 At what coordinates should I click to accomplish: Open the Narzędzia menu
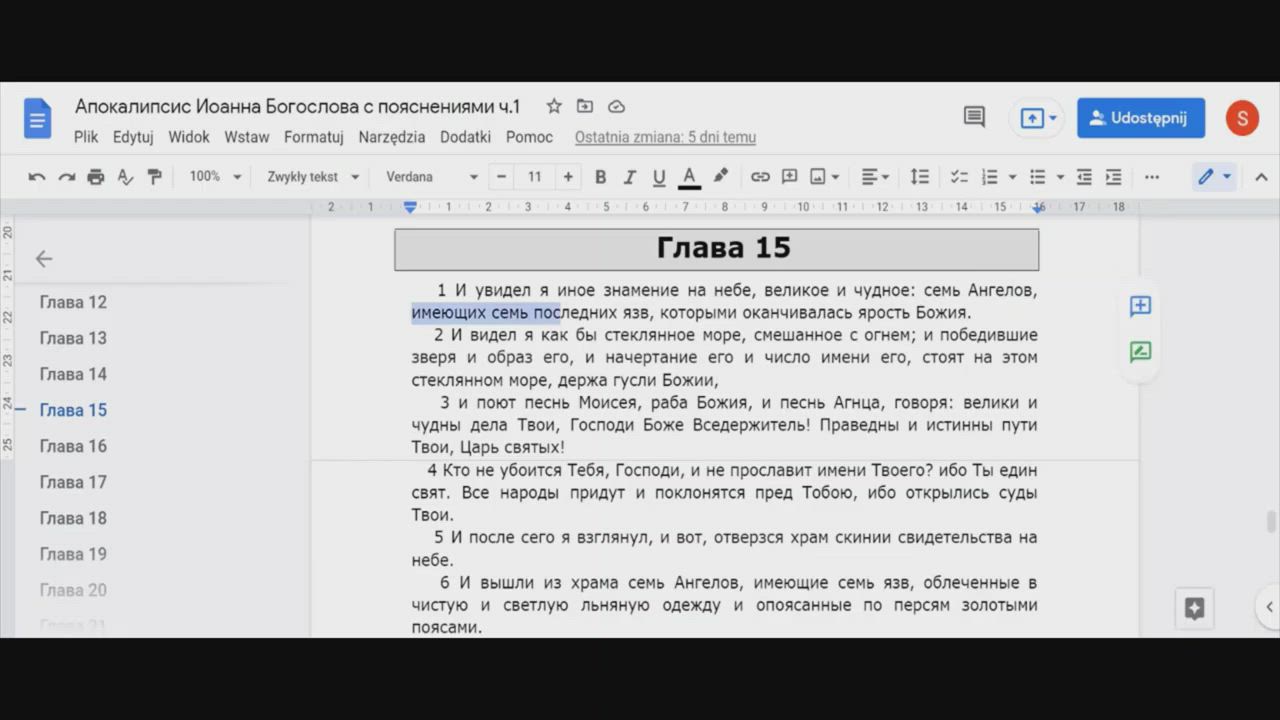pos(391,137)
